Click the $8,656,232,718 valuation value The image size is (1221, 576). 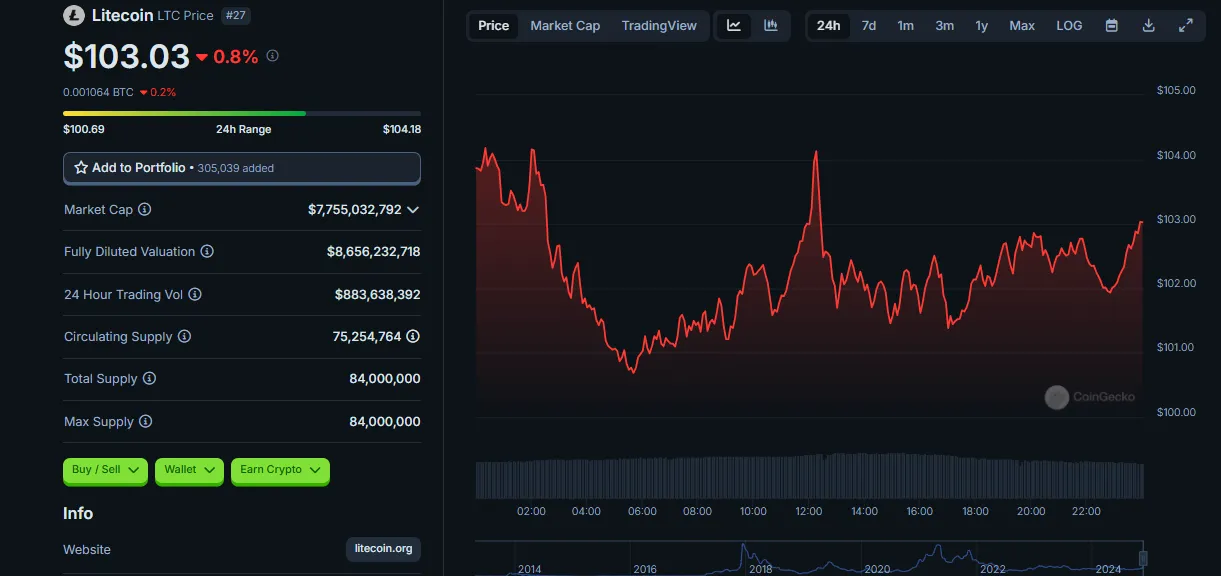(x=374, y=252)
